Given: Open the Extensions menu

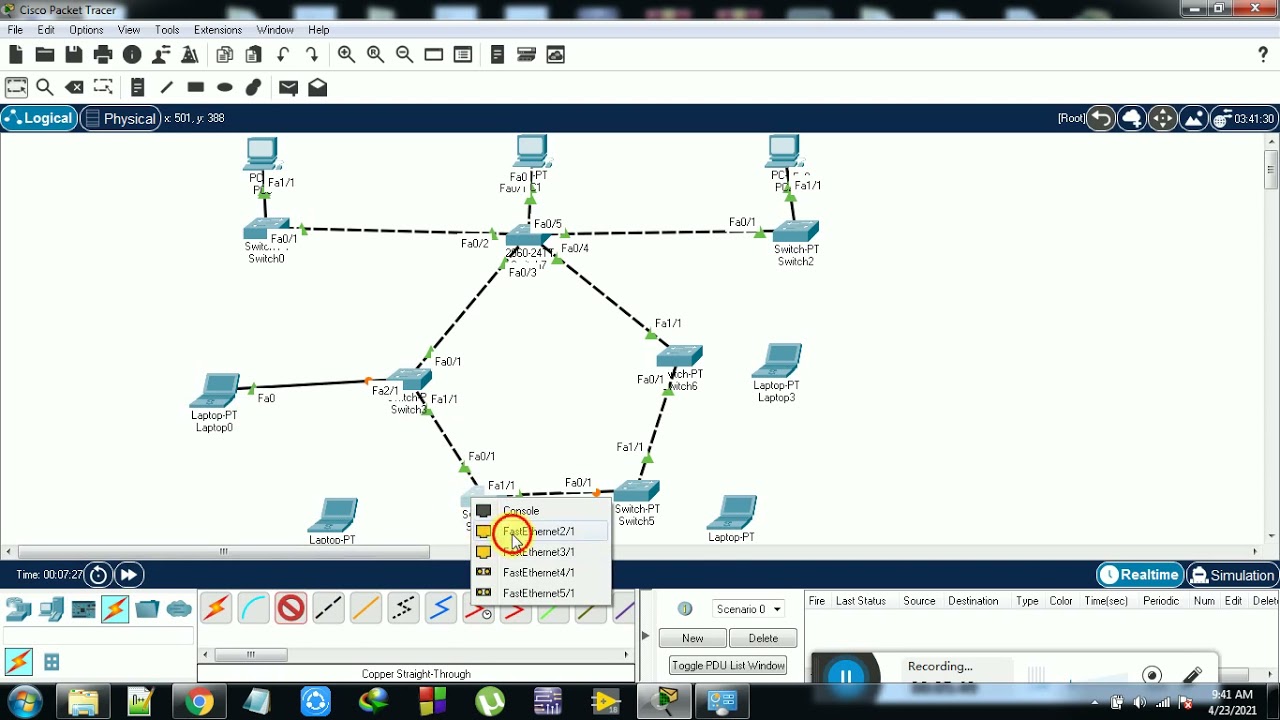Looking at the screenshot, I should [x=218, y=30].
